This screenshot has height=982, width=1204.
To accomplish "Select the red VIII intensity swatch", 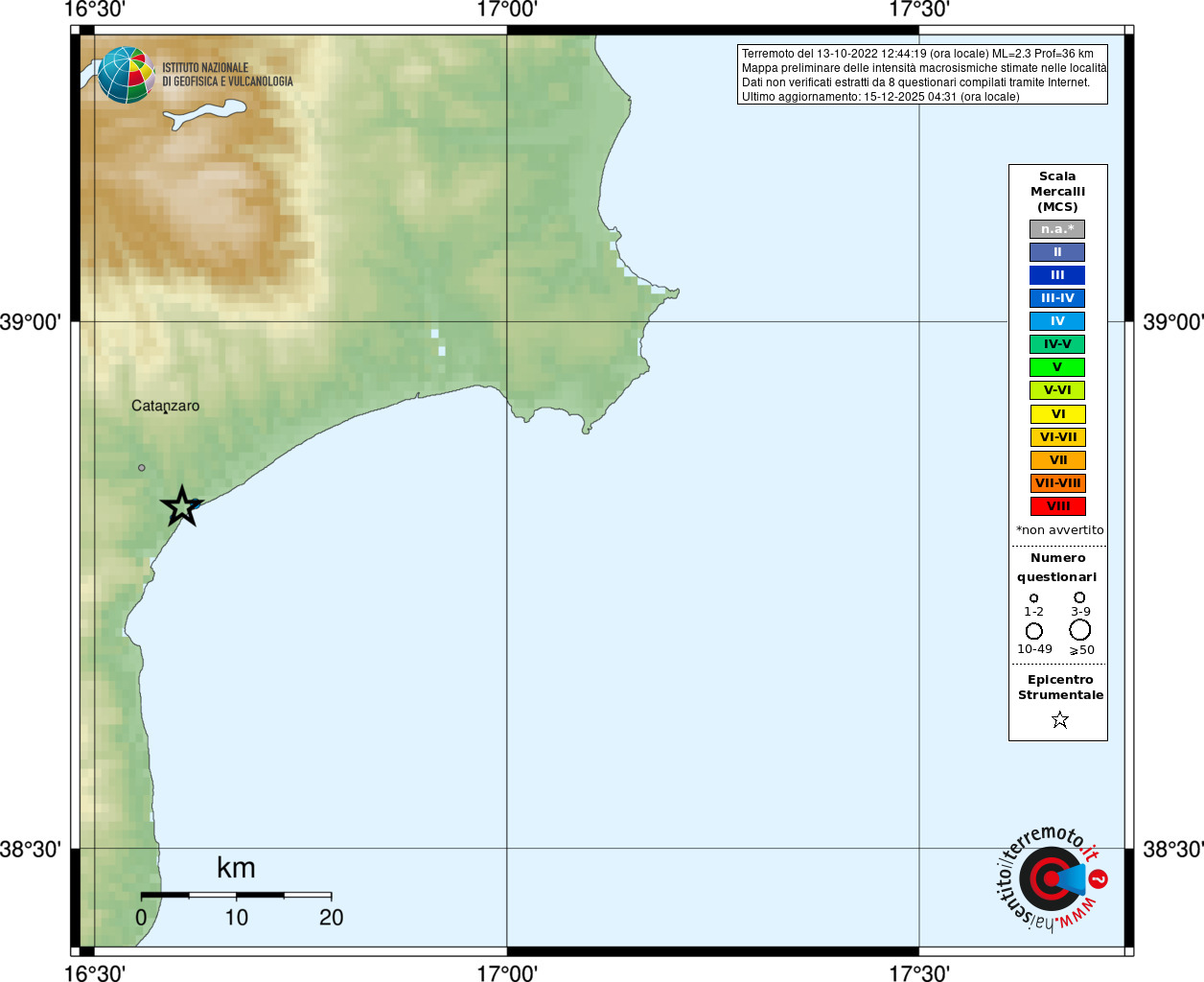I will pos(1058,506).
